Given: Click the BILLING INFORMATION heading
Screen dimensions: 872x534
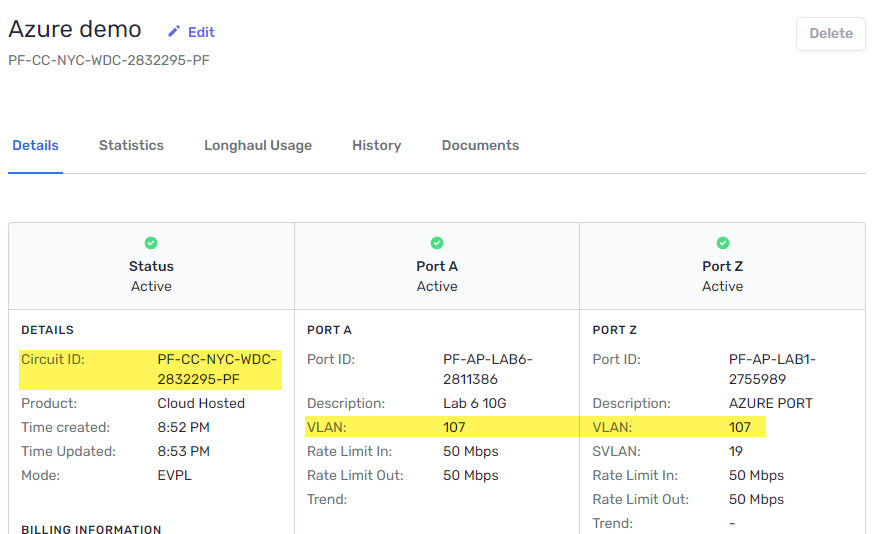Looking at the screenshot, I should coord(91,529).
